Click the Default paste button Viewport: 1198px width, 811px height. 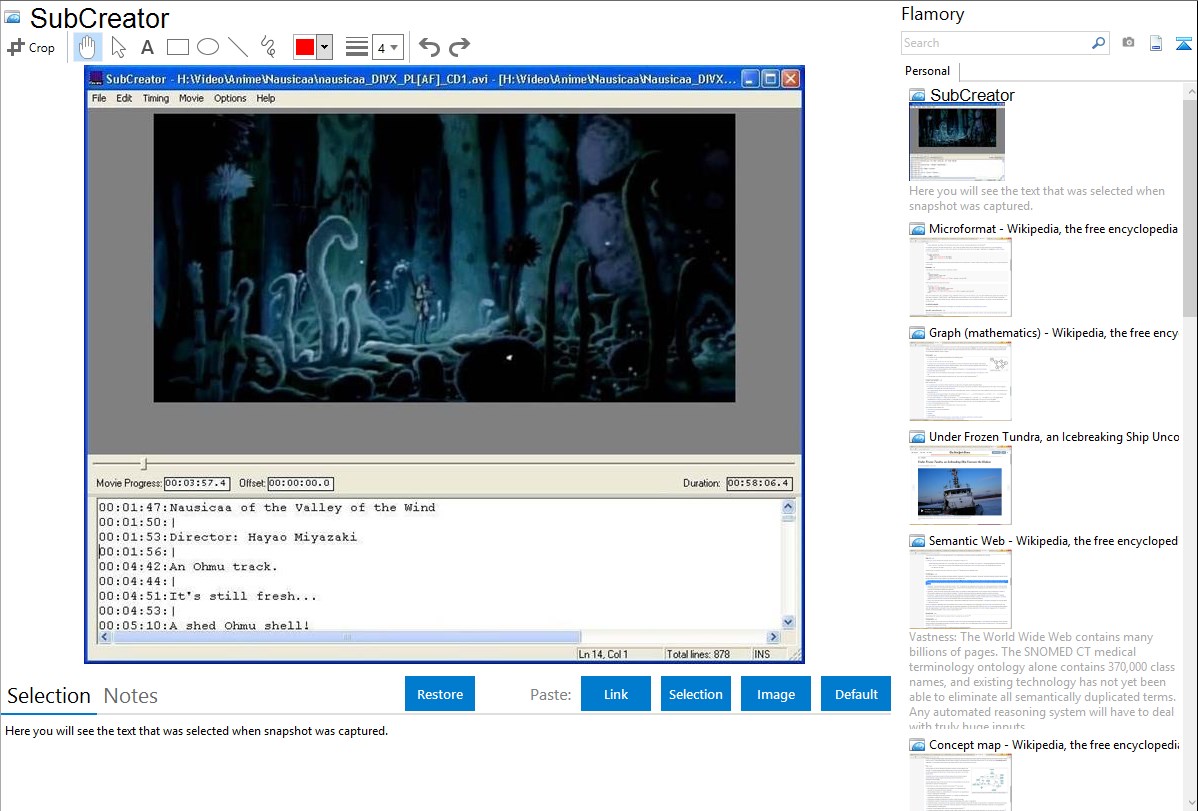[x=856, y=694]
